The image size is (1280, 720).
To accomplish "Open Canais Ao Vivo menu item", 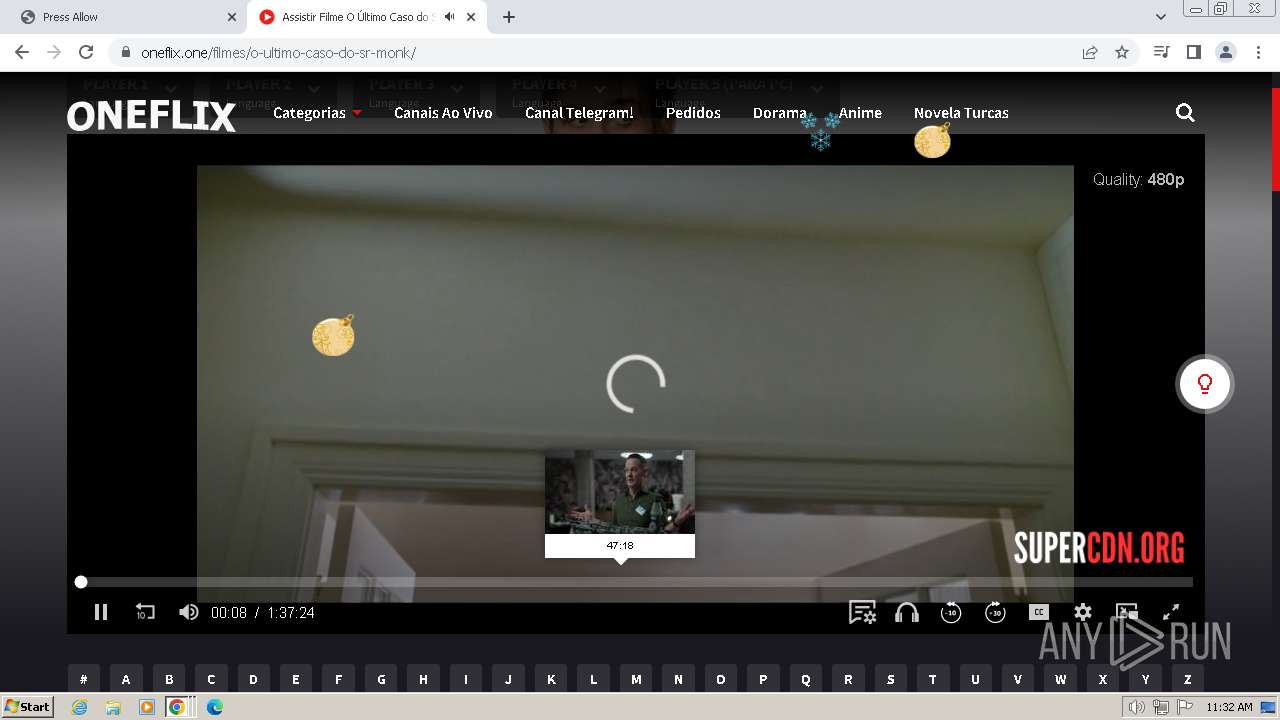I will tap(443, 113).
